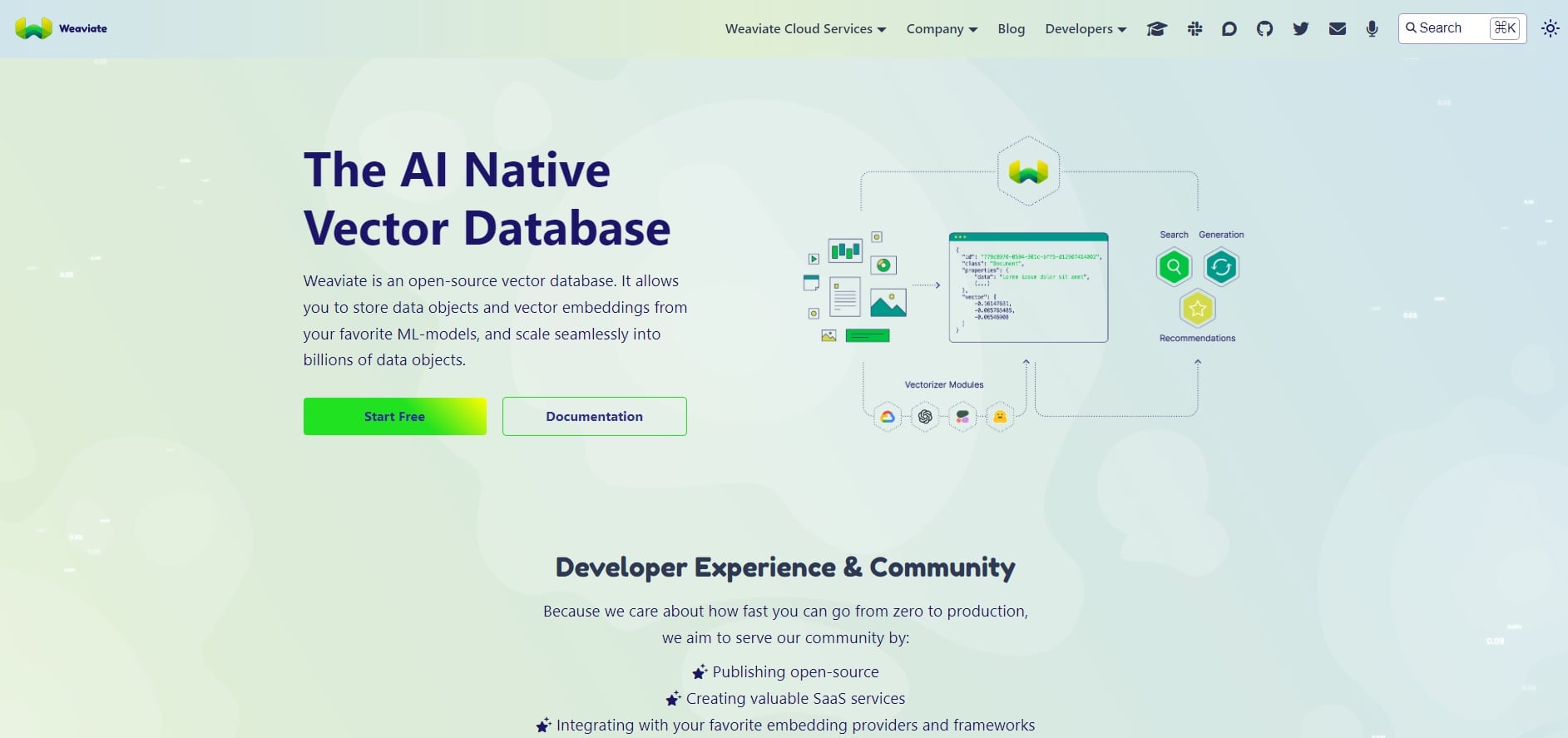This screenshot has width=1568, height=738.
Task: Toggle light/dark mode with sun icon
Action: (x=1550, y=28)
